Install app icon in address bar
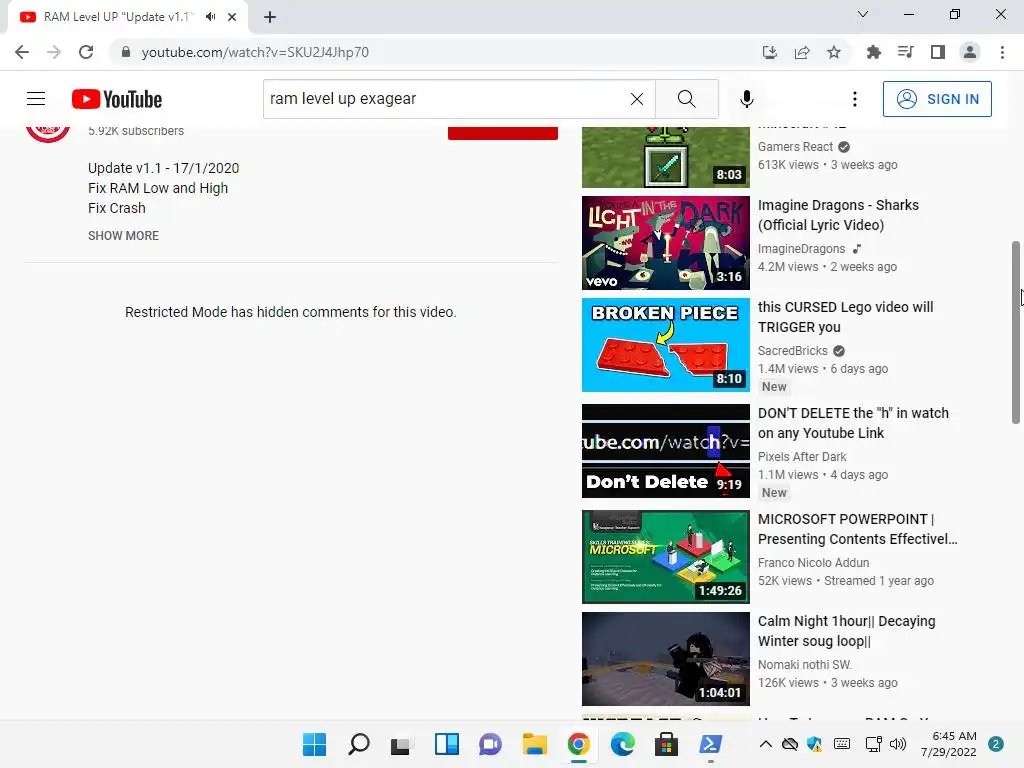This screenshot has height=768, width=1024. point(770,52)
